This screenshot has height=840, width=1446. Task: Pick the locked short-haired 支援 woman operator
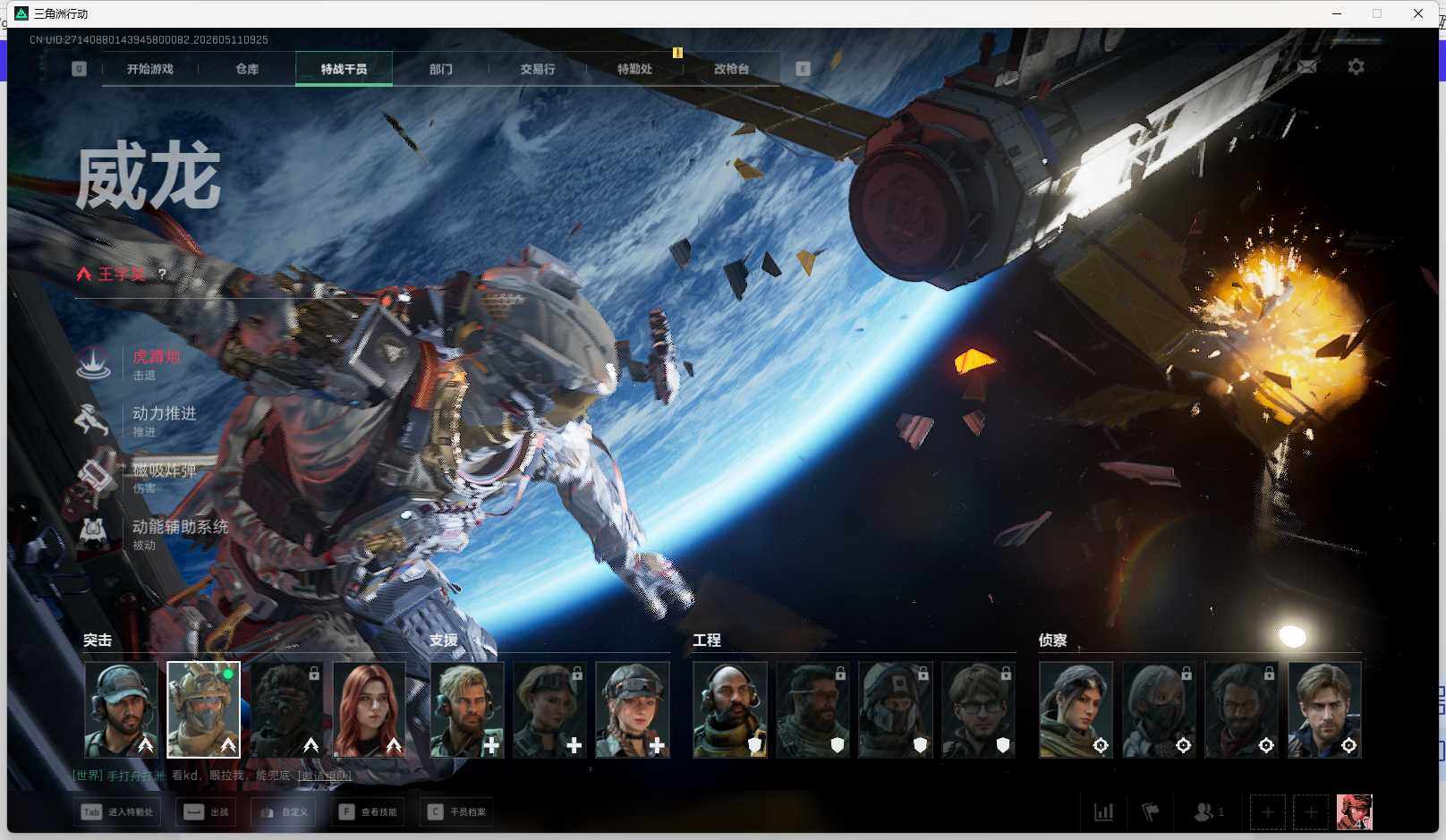coord(549,709)
